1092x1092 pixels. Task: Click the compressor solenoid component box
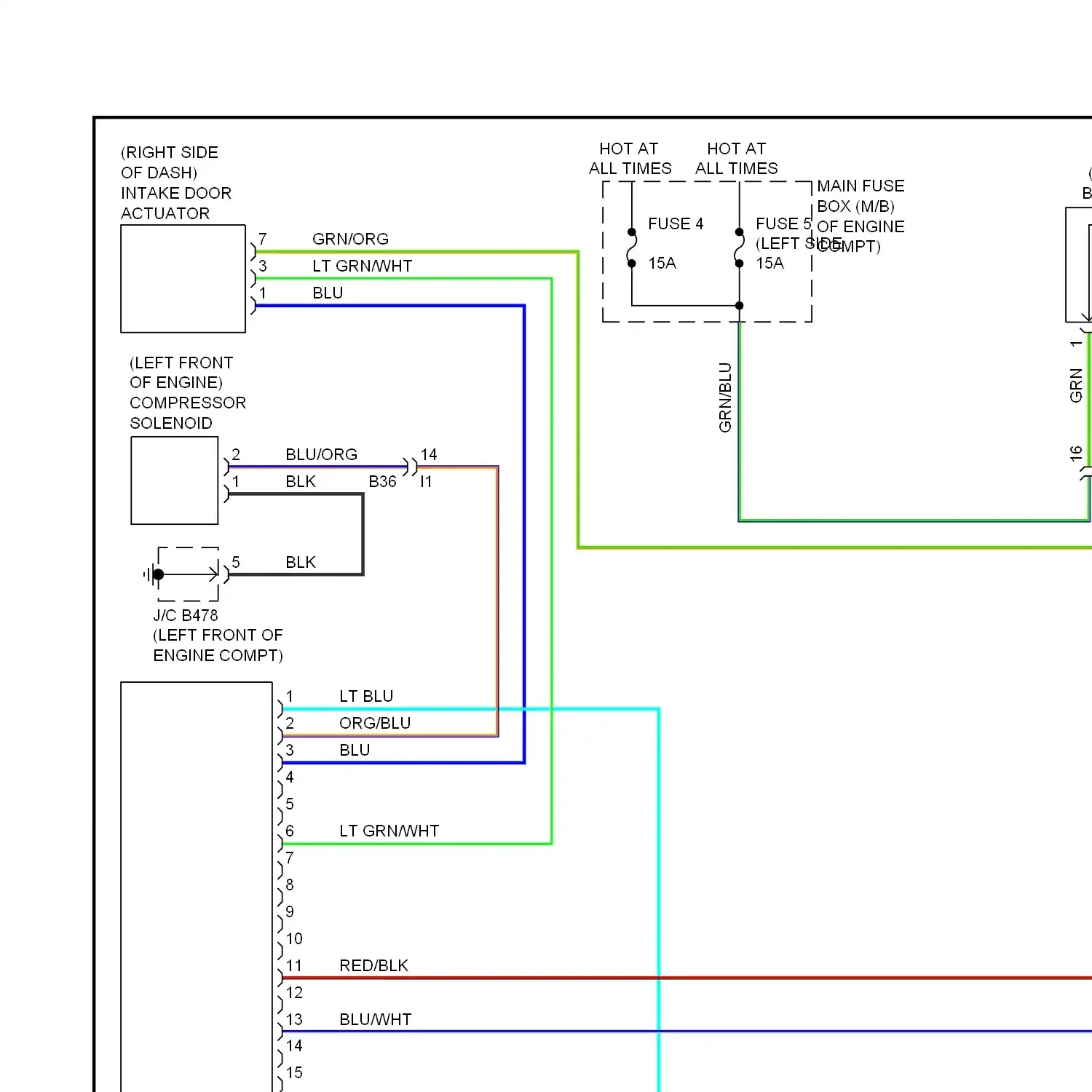click(x=175, y=480)
